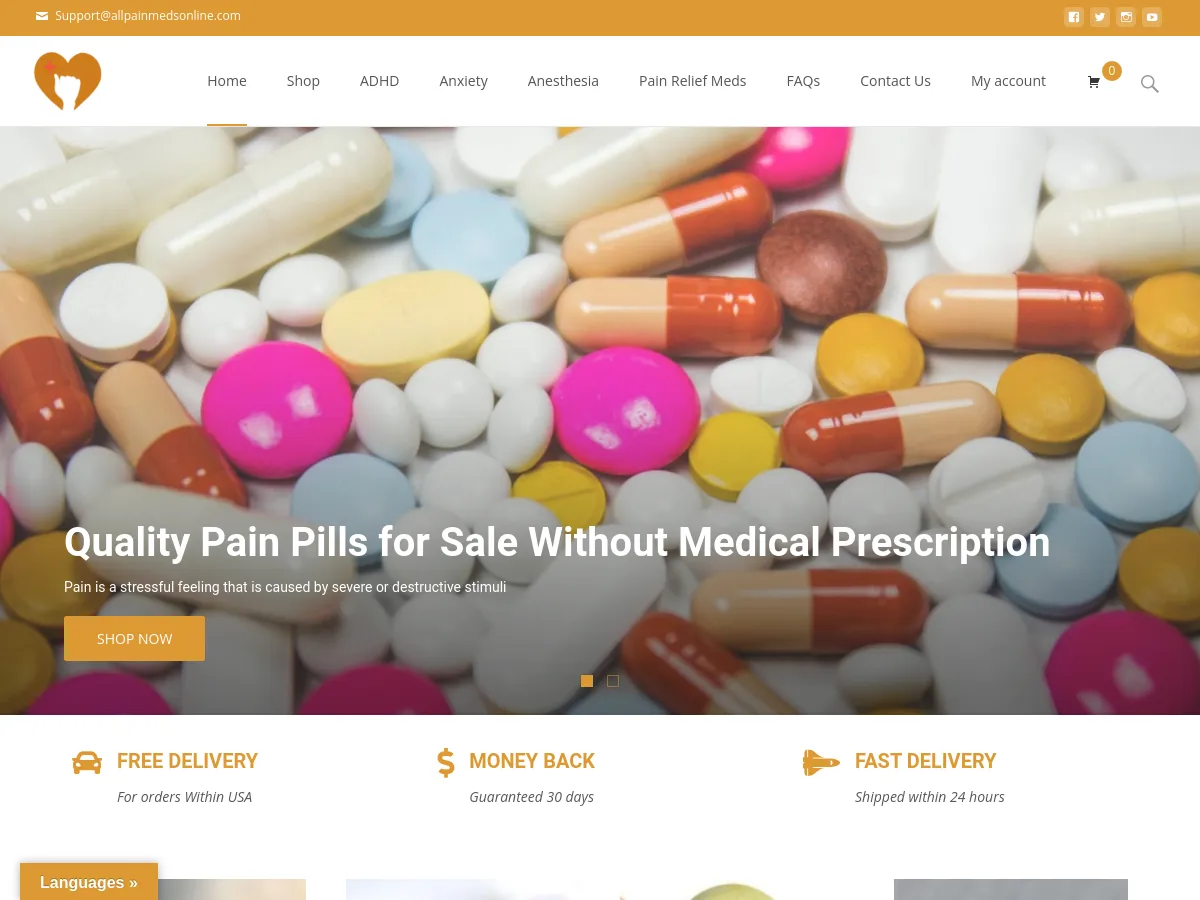Click the search magnifier icon
This screenshot has width=1200, height=900.
1150,84
